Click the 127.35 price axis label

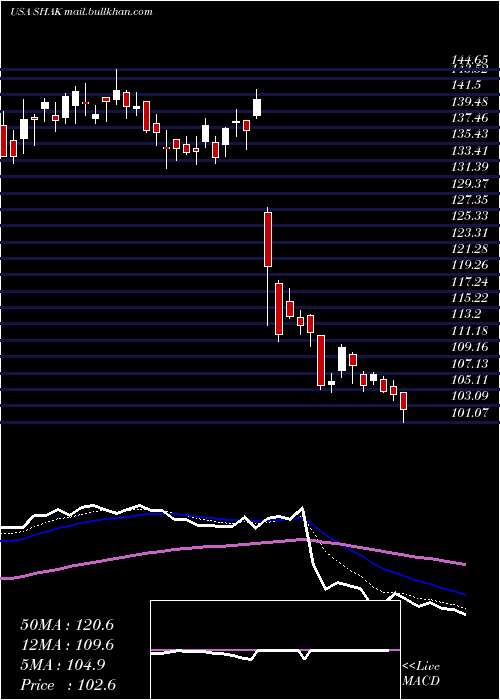click(469, 200)
